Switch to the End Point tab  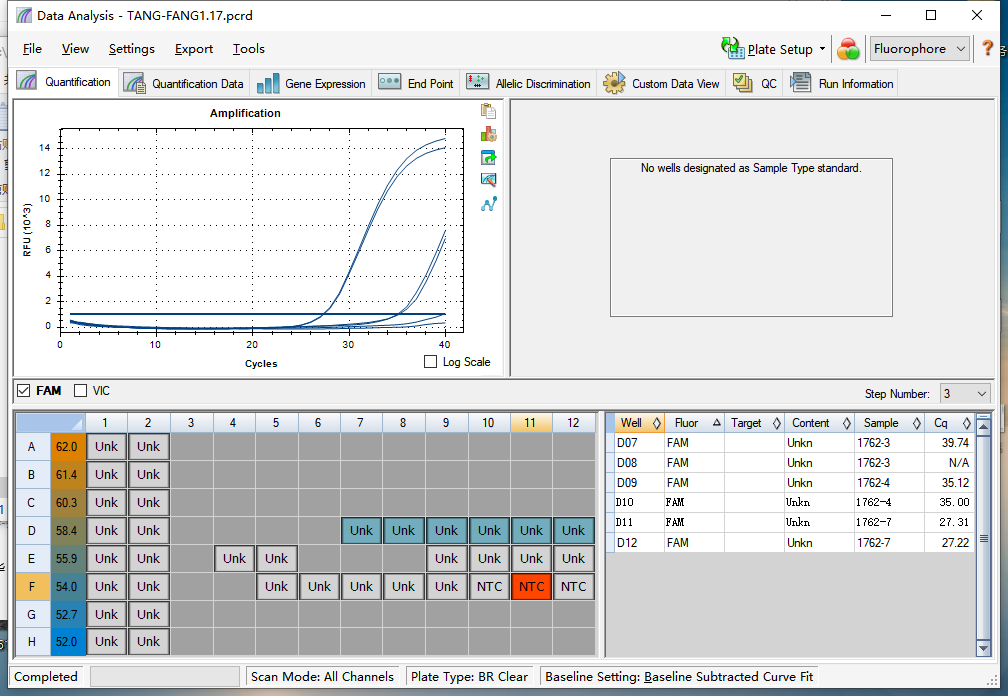click(416, 84)
